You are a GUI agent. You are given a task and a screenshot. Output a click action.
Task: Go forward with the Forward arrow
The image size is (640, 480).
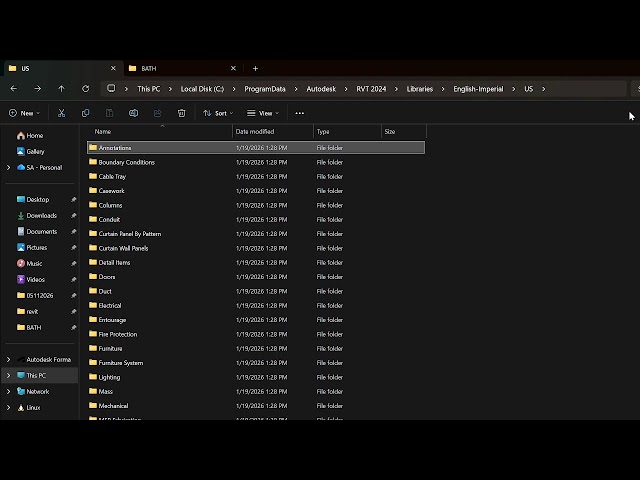(38, 89)
